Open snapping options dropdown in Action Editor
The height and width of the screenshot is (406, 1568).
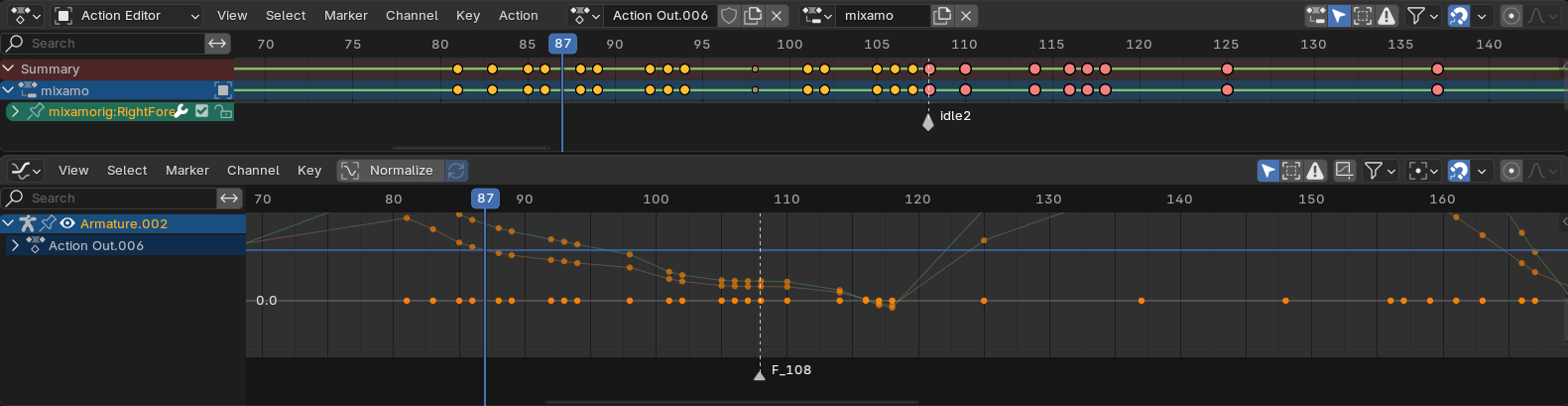(x=1482, y=15)
